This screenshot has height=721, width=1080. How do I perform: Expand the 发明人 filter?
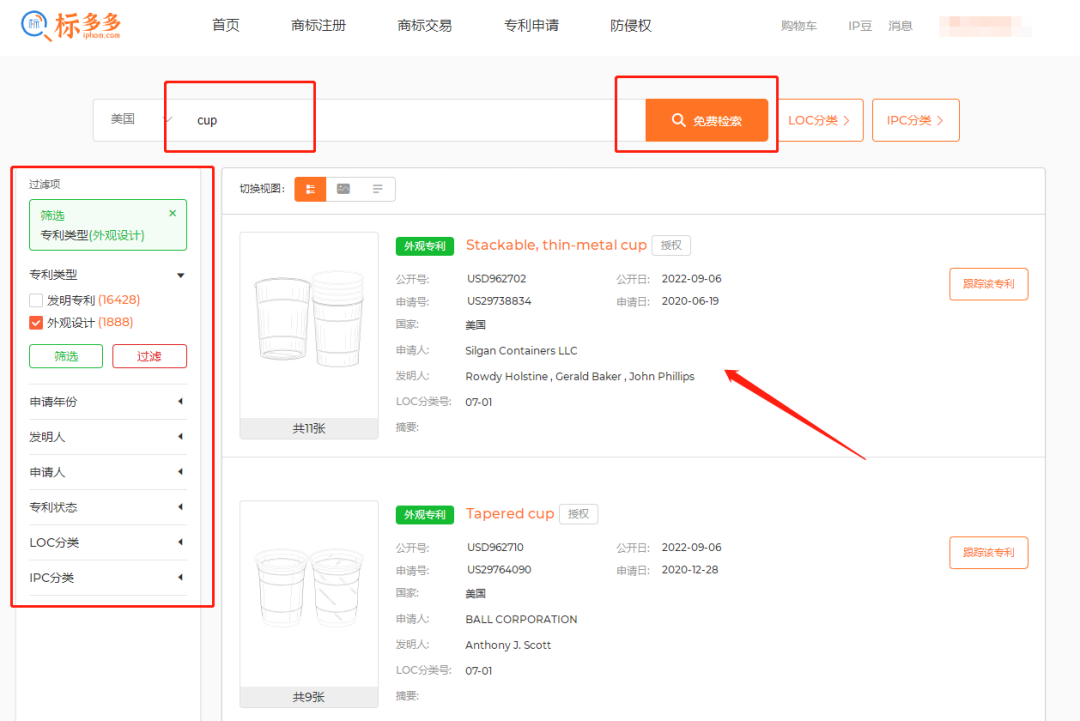[108, 437]
